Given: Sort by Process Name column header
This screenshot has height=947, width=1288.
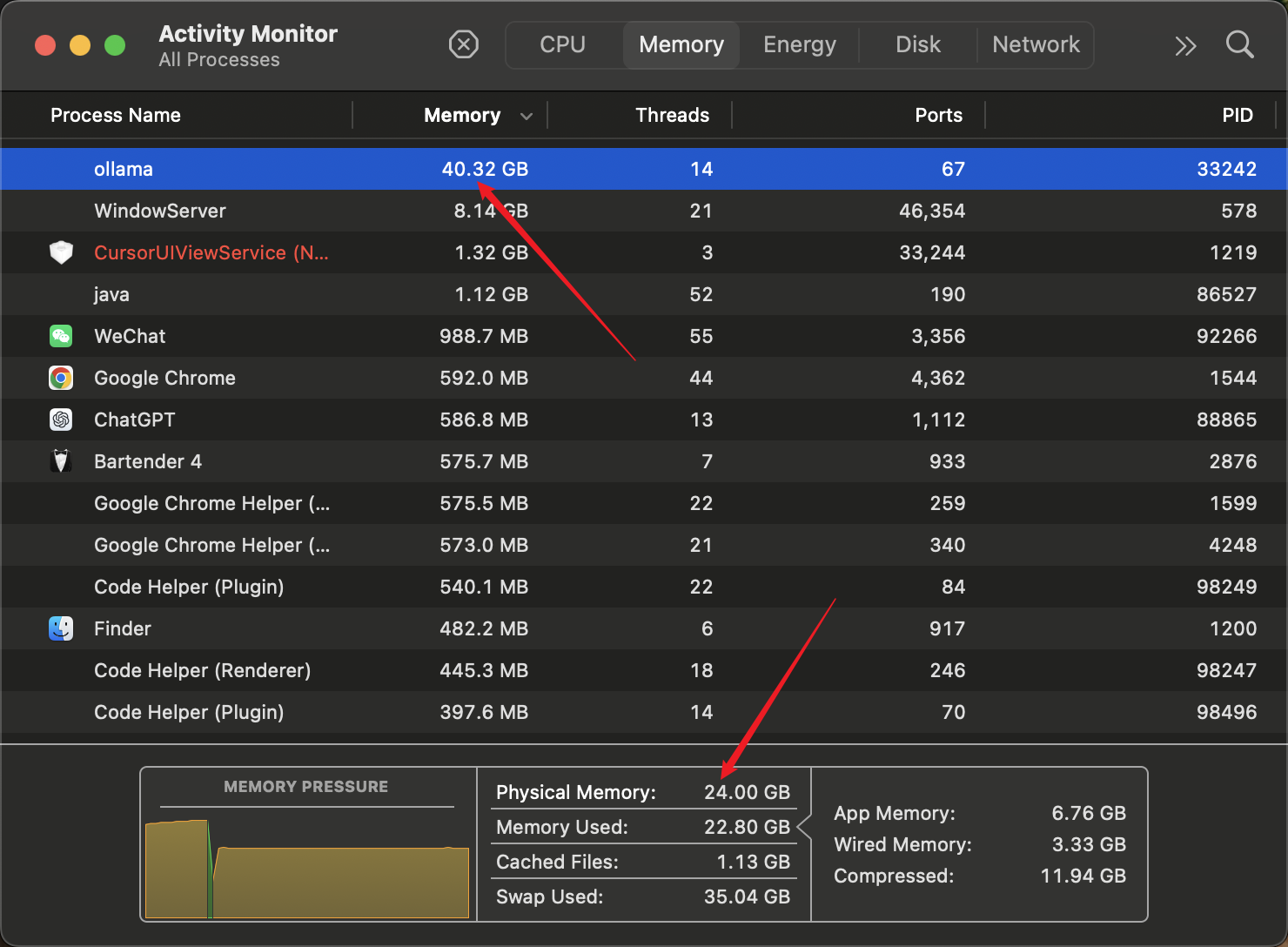Looking at the screenshot, I should point(116,115).
